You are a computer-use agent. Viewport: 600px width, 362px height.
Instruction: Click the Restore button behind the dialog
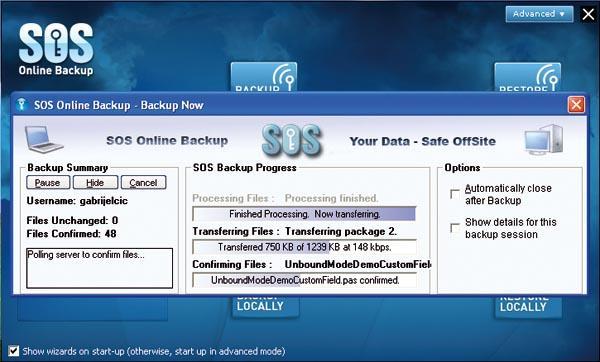point(528,78)
